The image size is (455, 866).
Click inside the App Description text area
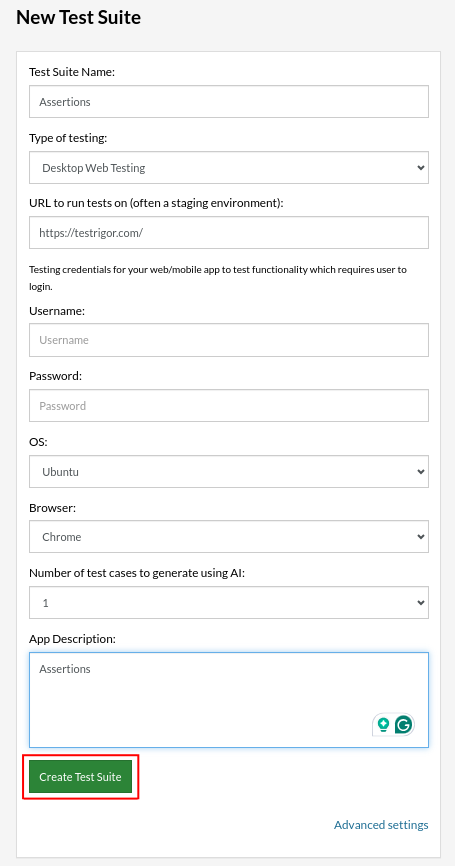point(229,700)
